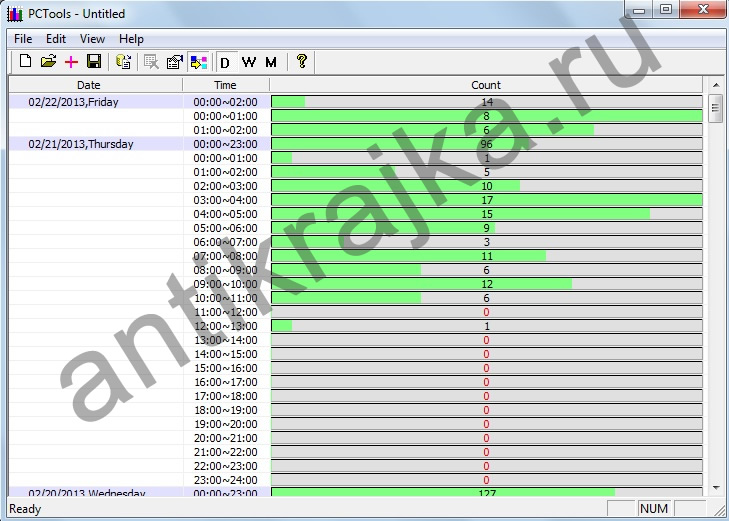Open the Help menu
729x521 pixels.
(131, 39)
